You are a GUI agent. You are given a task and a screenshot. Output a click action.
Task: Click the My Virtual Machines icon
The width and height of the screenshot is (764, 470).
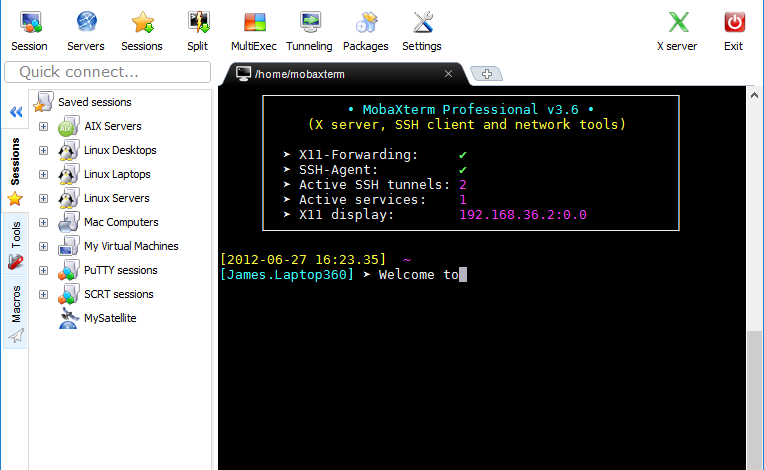point(69,246)
